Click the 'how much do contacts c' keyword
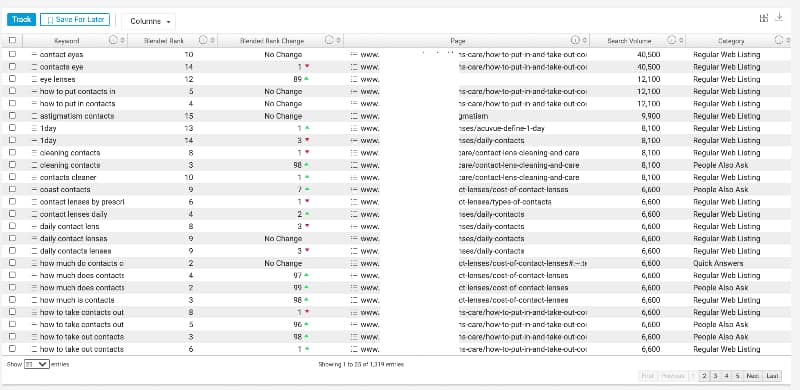Image resolution: width=800 pixels, height=390 pixels. click(82, 263)
